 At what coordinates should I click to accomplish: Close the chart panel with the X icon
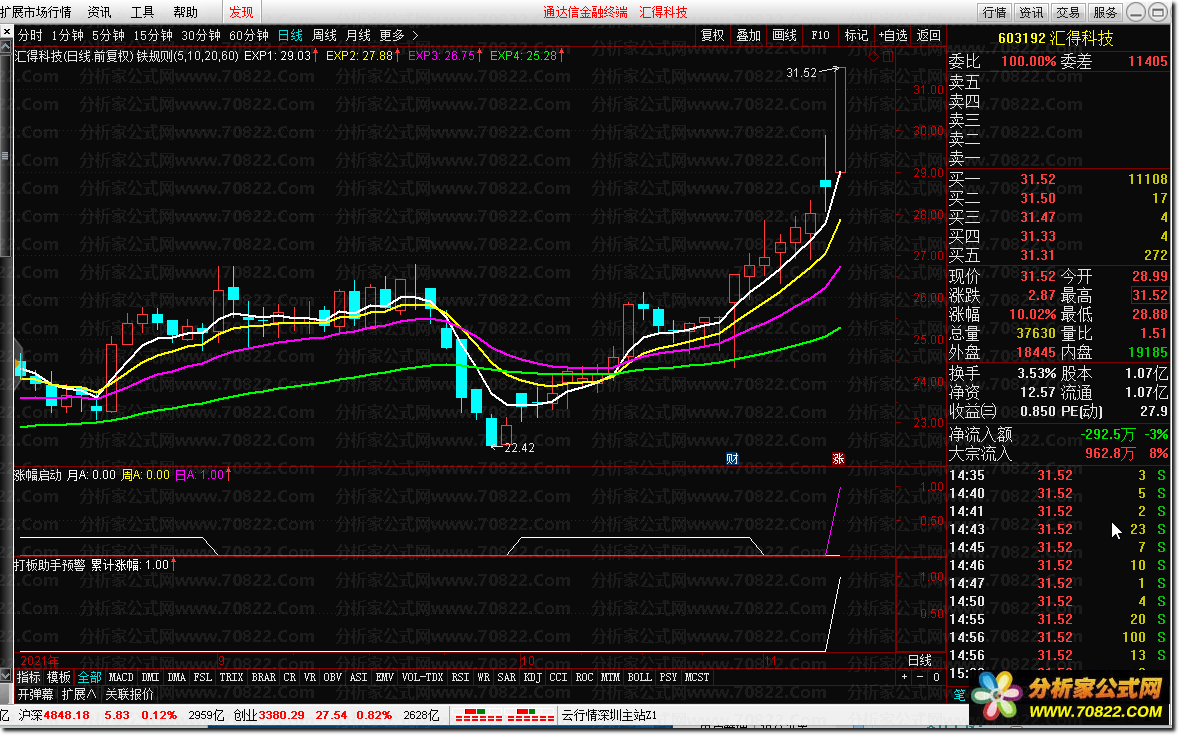tap(7, 32)
